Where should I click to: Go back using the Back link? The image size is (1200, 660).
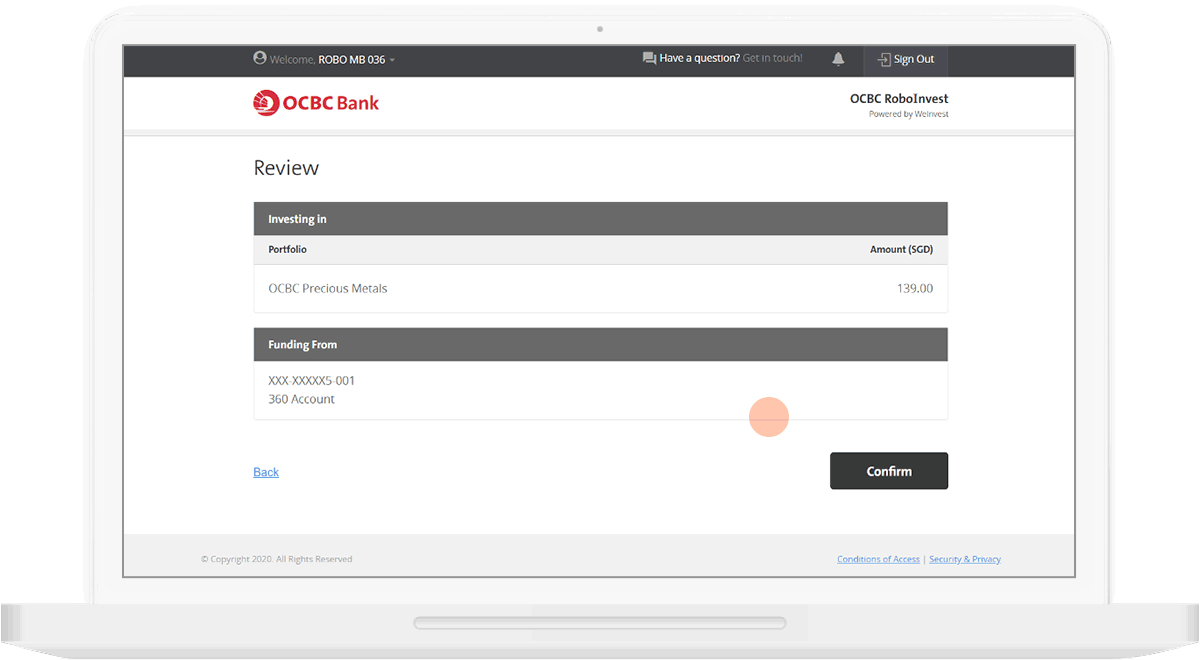tap(266, 472)
